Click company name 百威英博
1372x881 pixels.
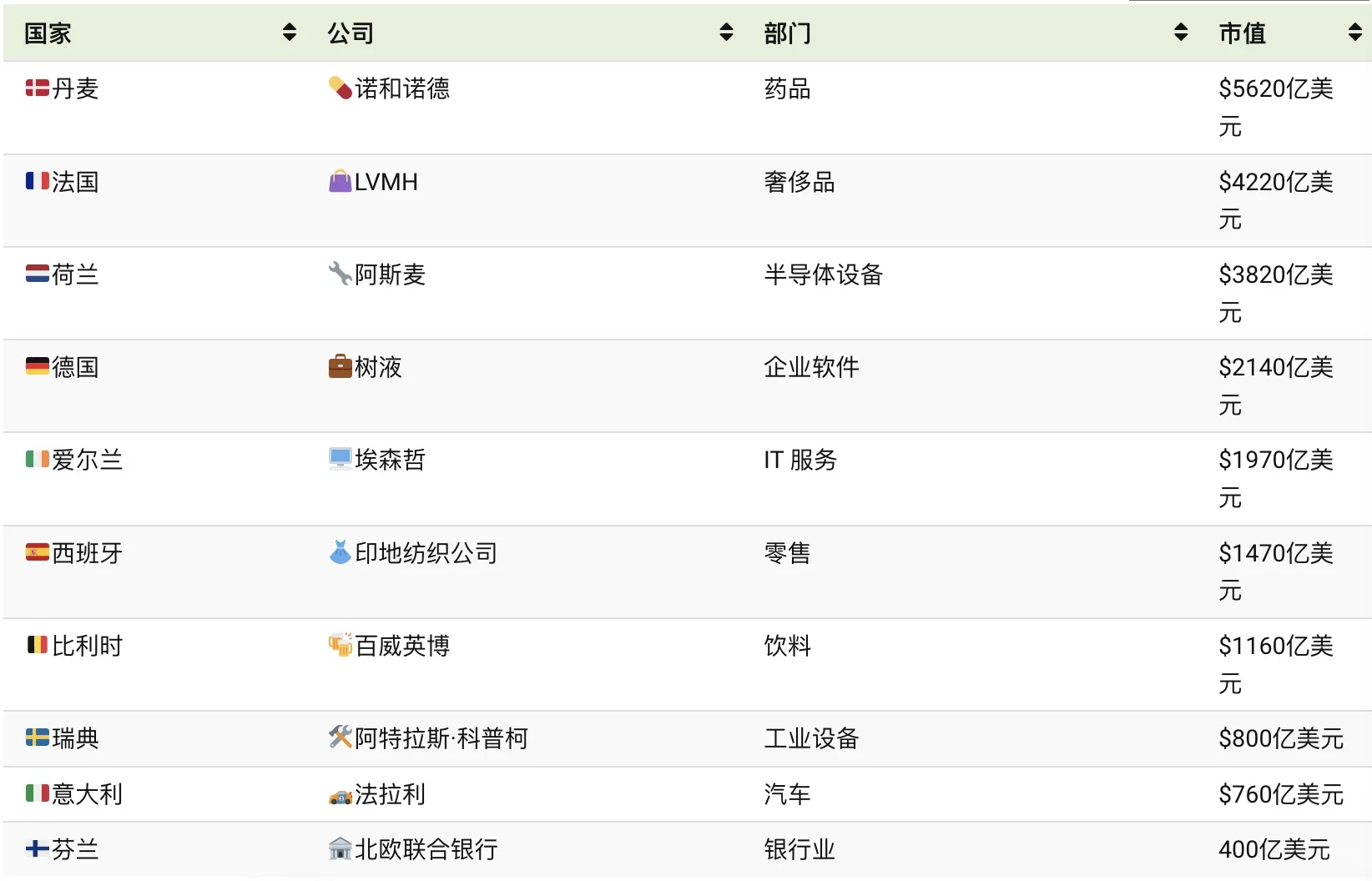point(402,646)
